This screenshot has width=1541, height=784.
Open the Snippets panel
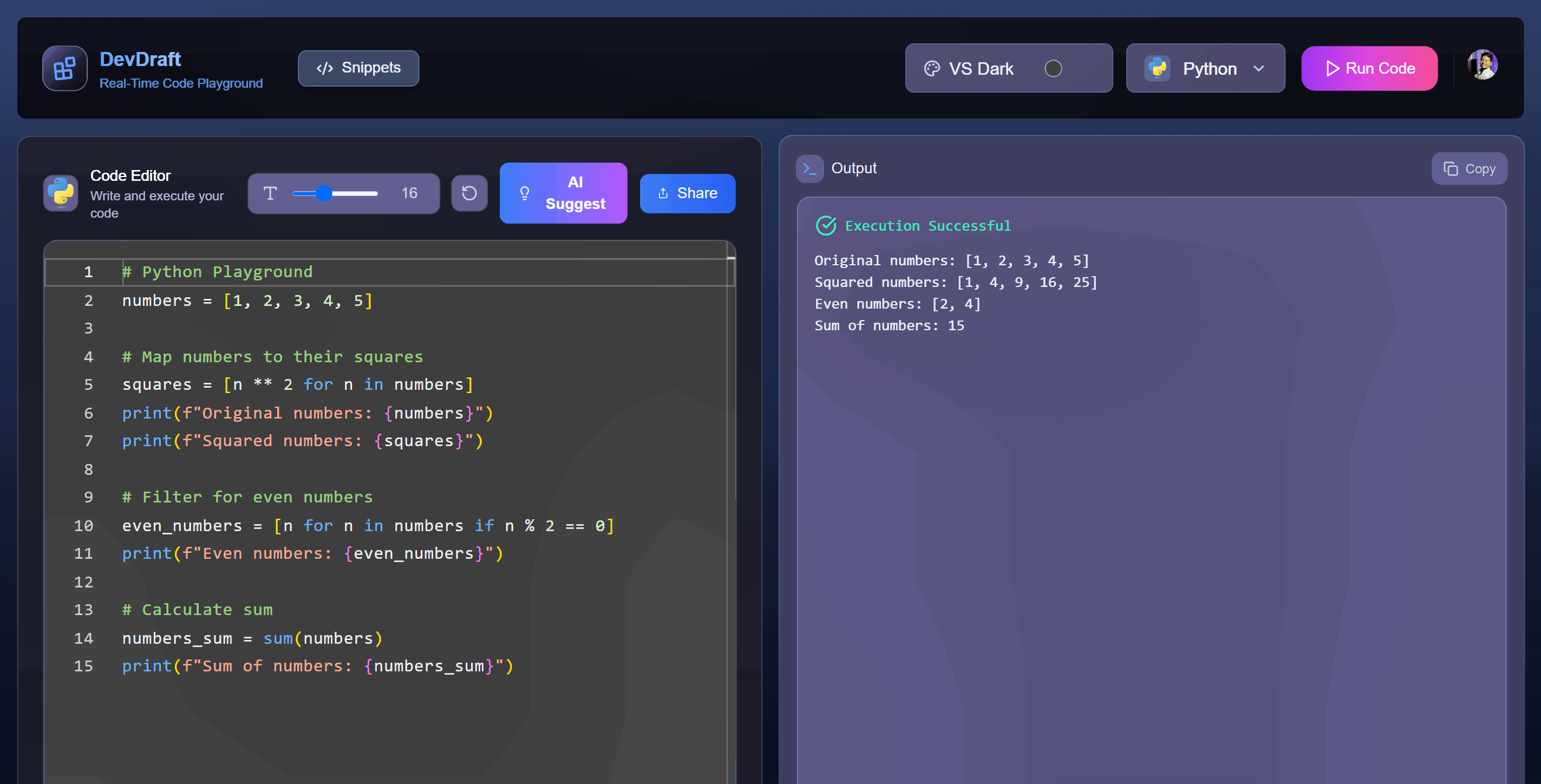[x=358, y=68]
